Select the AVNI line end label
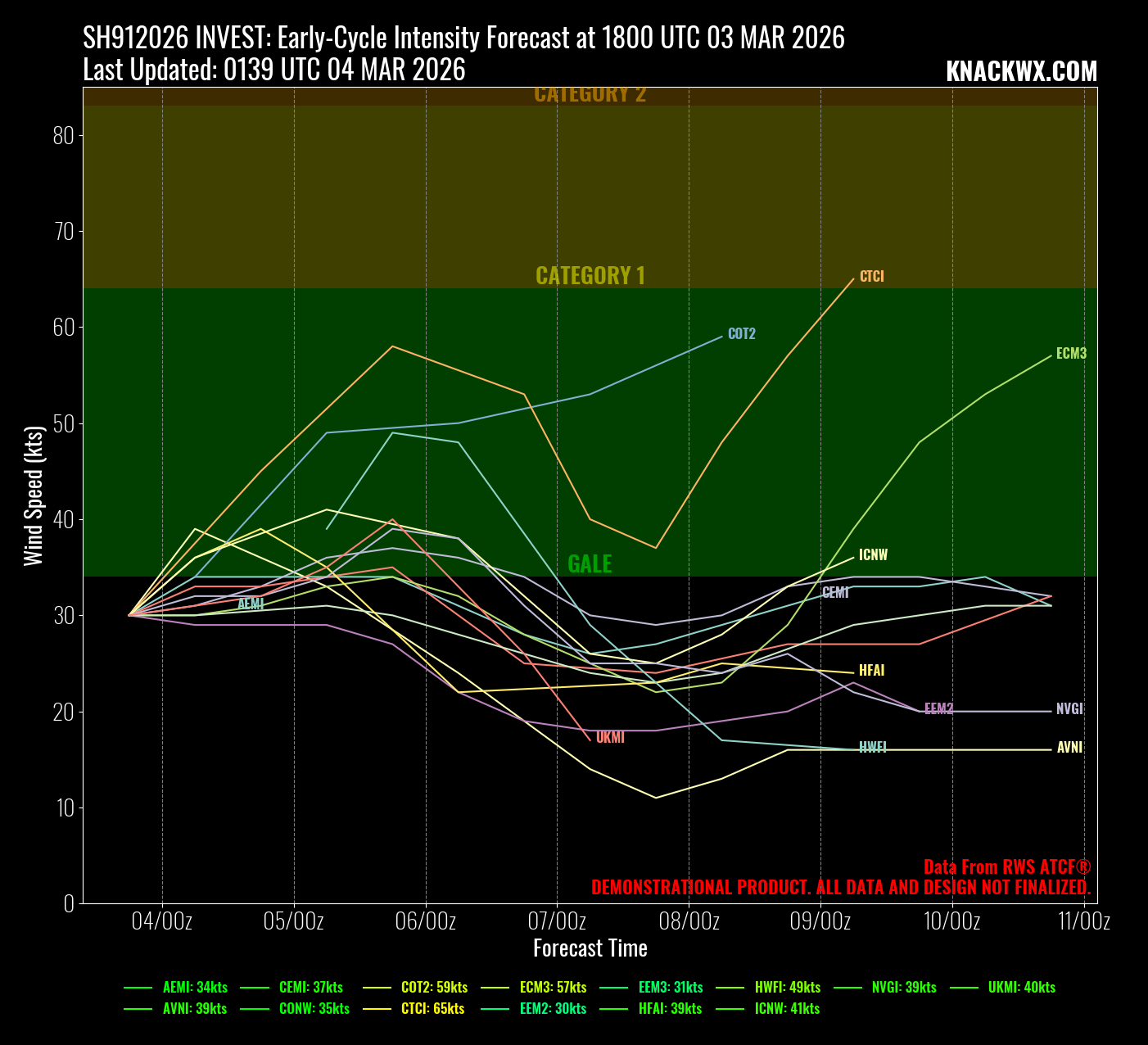 [x=1069, y=748]
